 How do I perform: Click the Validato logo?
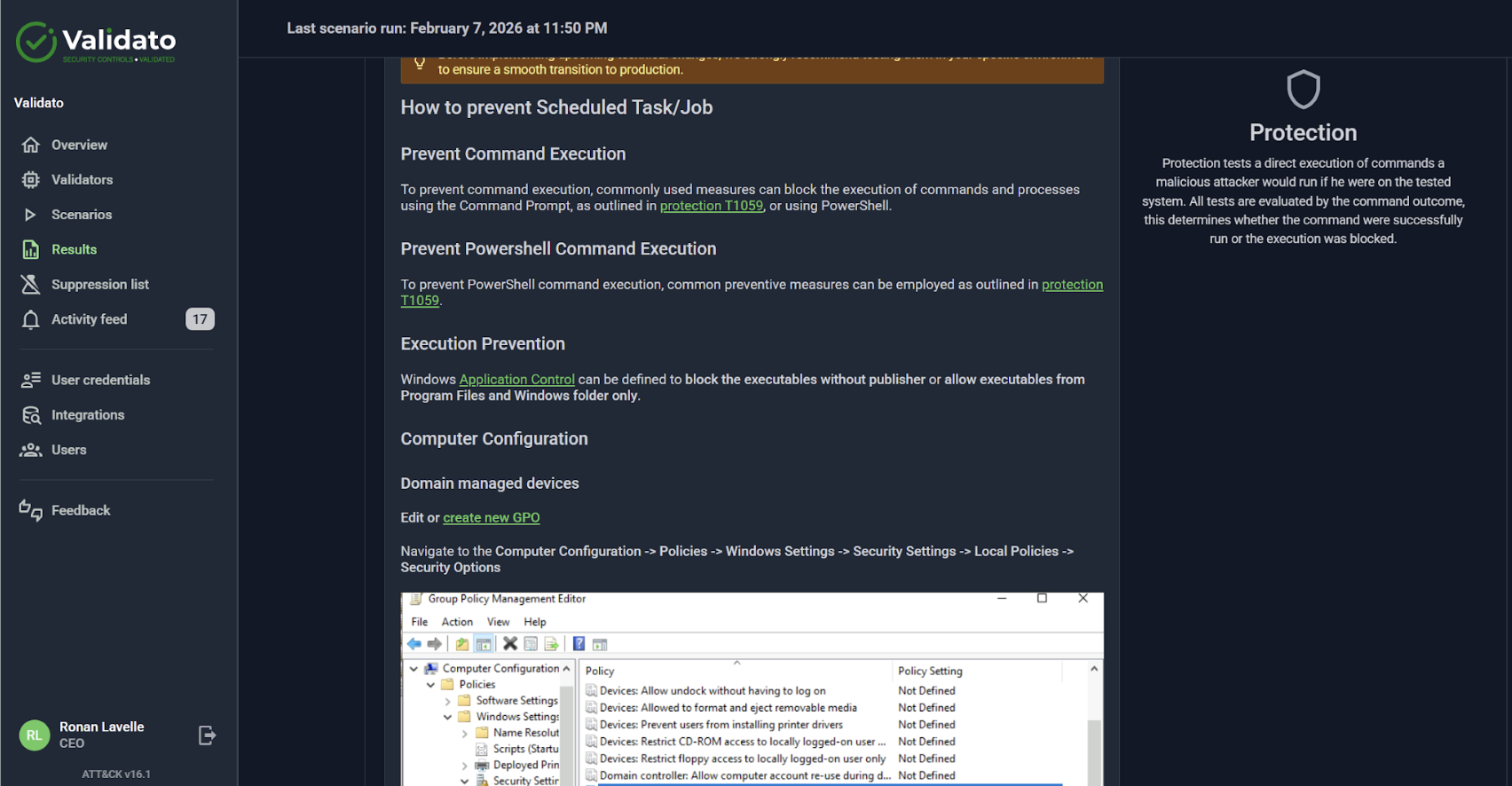click(96, 42)
